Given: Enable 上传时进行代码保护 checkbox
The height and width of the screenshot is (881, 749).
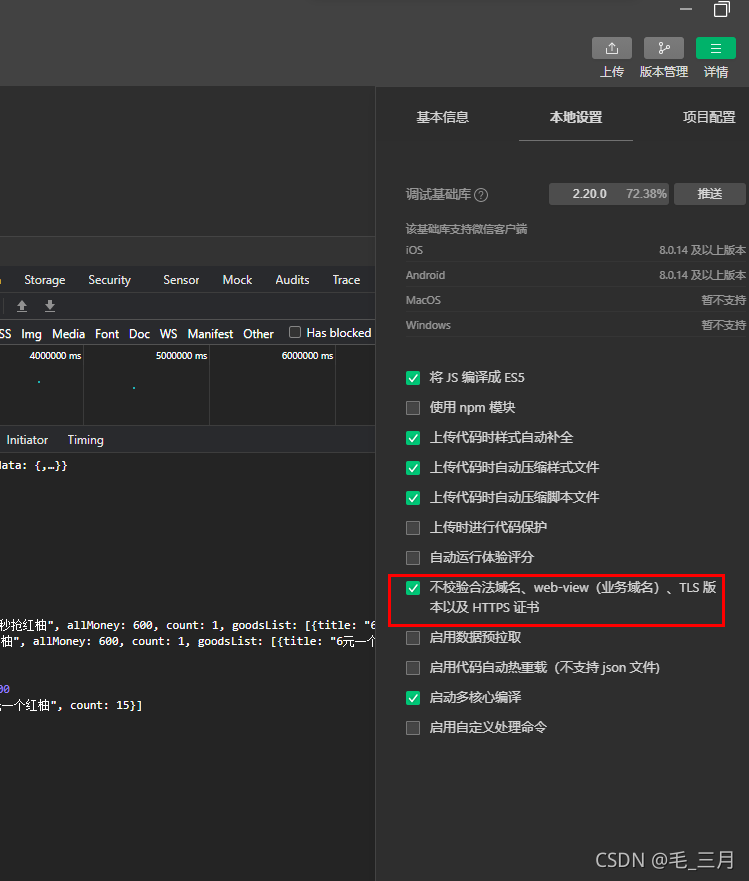Looking at the screenshot, I should [413, 528].
